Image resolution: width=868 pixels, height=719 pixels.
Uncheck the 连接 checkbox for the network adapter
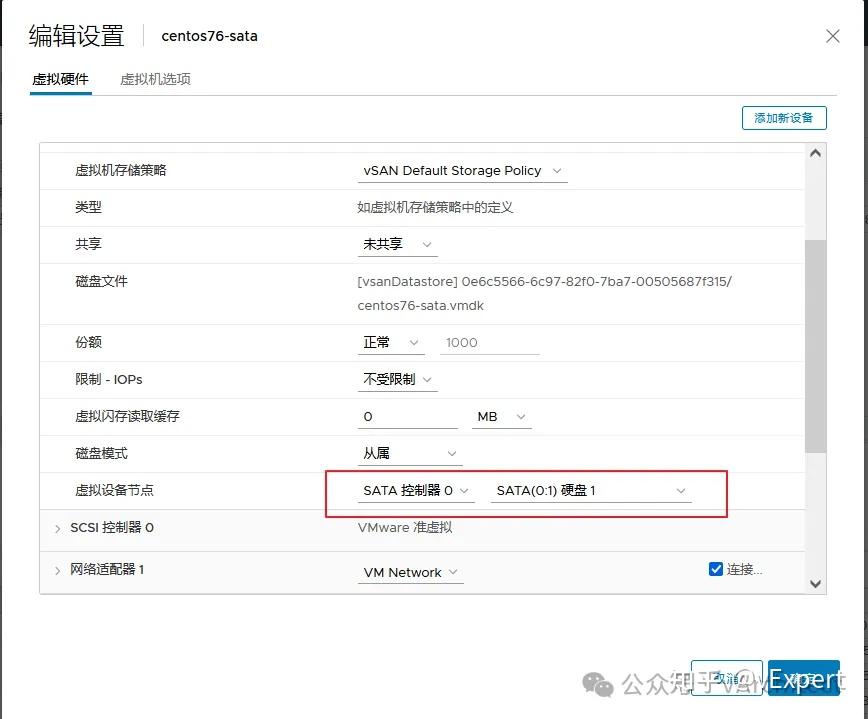tap(716, 568)
